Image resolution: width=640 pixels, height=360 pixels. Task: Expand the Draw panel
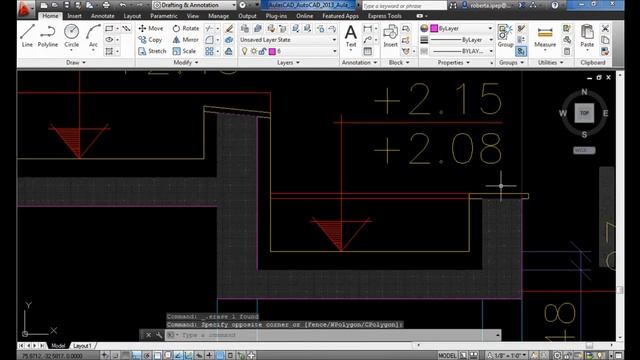tap(76, 62)
